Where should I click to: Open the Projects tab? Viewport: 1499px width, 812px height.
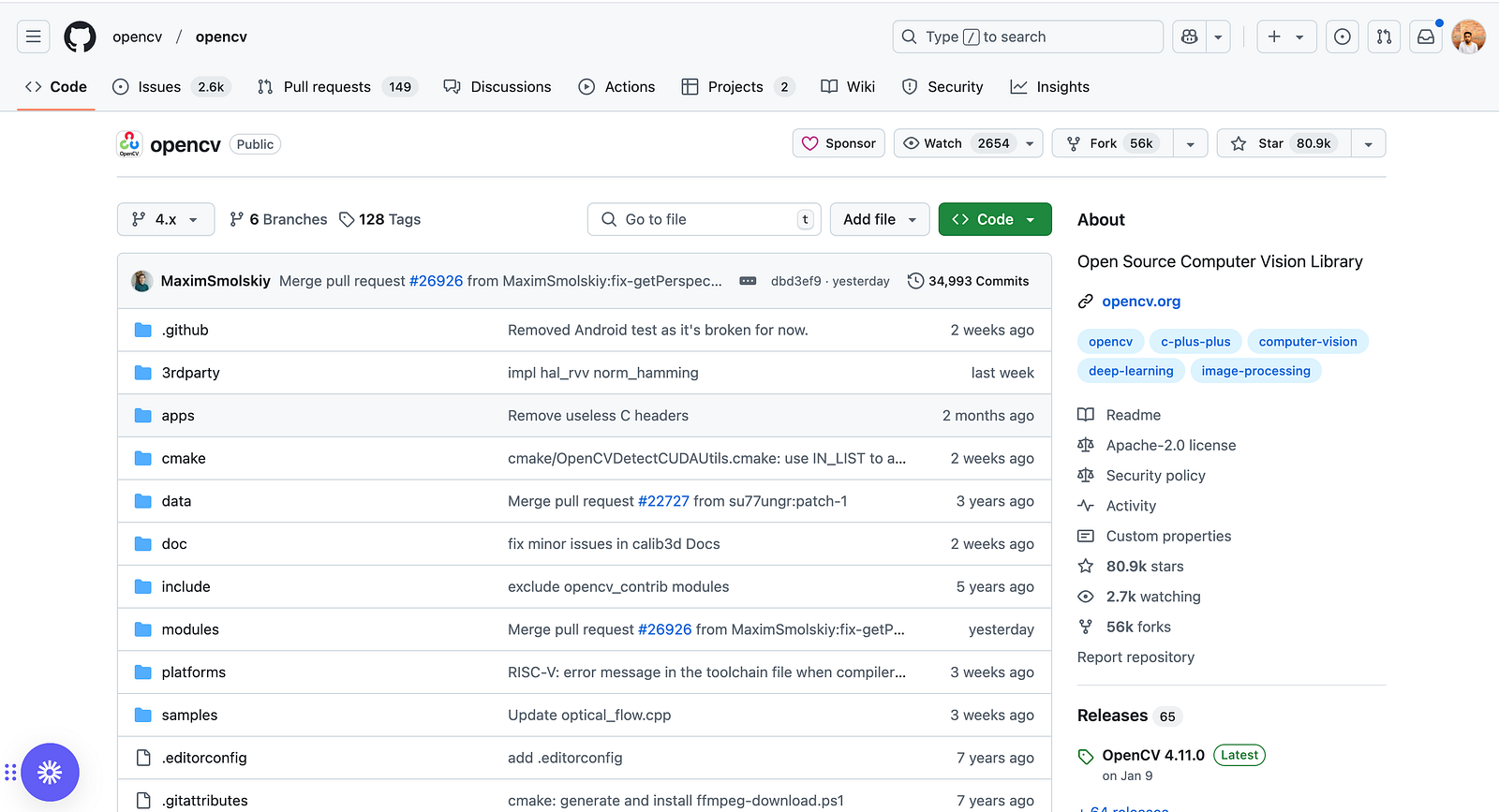[x=738, y=87]
